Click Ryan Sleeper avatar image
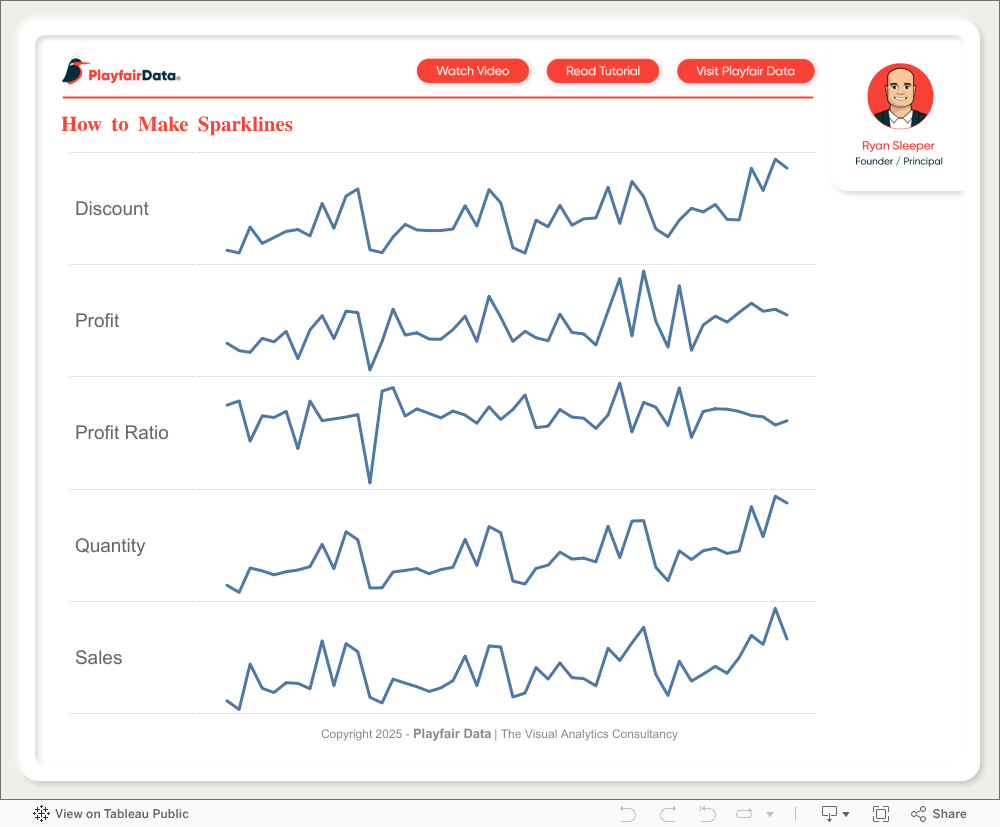This screenshot has width=1000, height=827. pyautogui.click(x=900, y=96)
